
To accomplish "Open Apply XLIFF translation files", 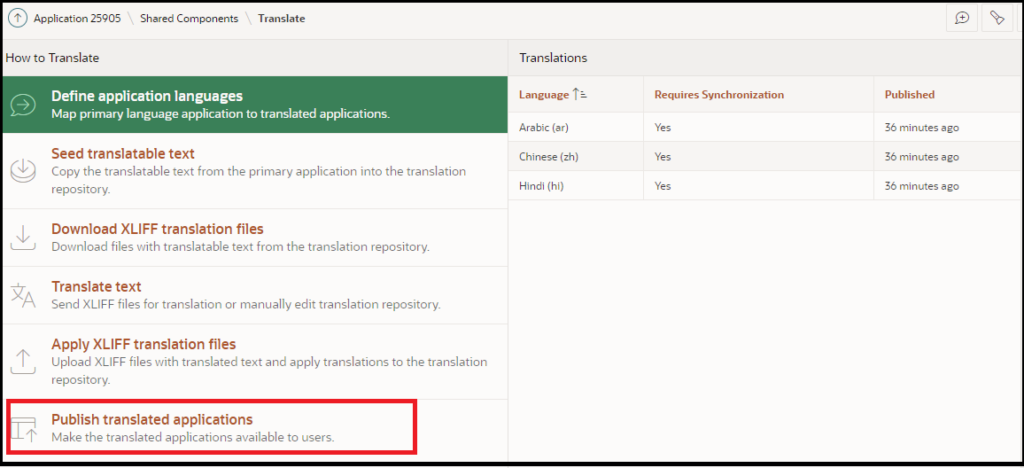I will click(x=143, y=345).
